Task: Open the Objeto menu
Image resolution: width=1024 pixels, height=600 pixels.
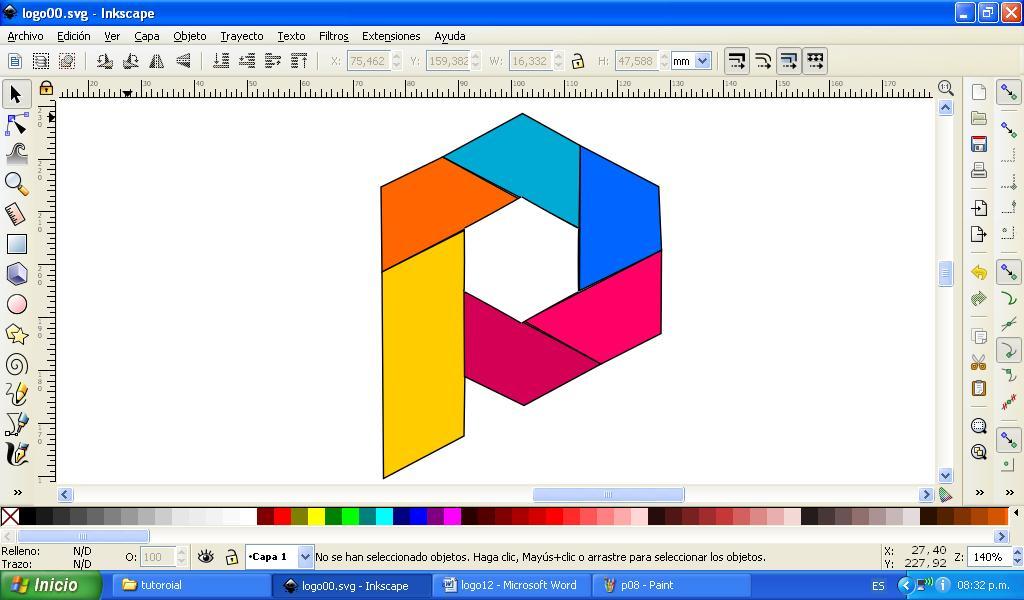Action: point(190,37)
